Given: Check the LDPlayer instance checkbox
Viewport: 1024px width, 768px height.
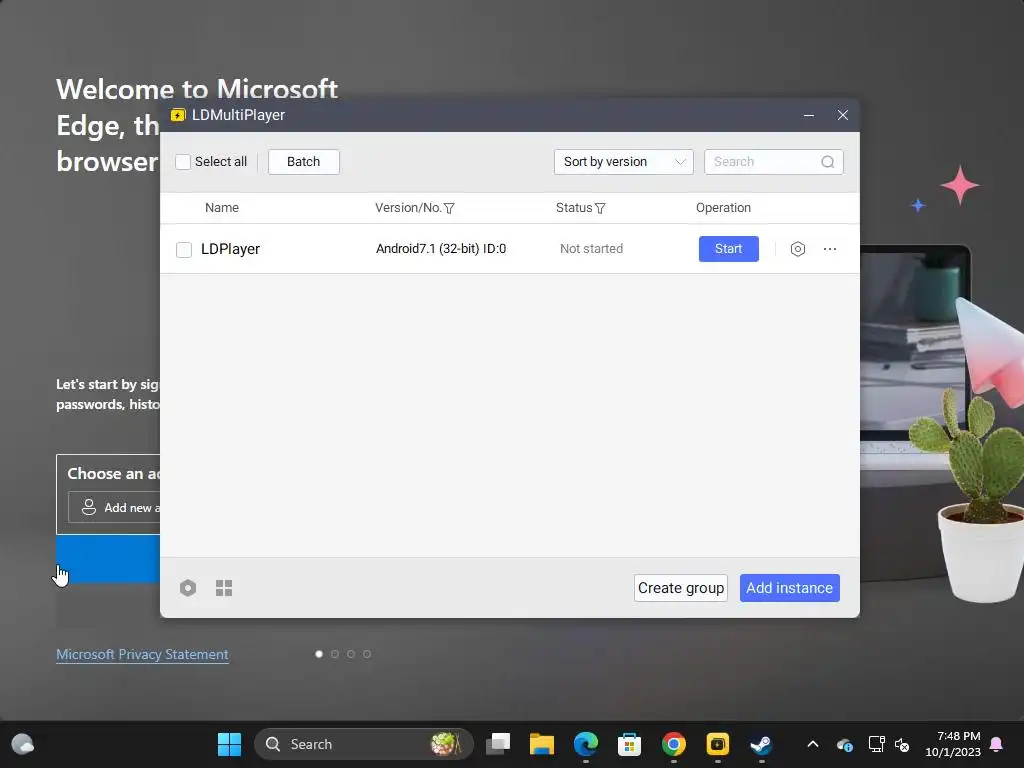Looking at the screenshot, I should pyautogui.click(x=184, y=249).
